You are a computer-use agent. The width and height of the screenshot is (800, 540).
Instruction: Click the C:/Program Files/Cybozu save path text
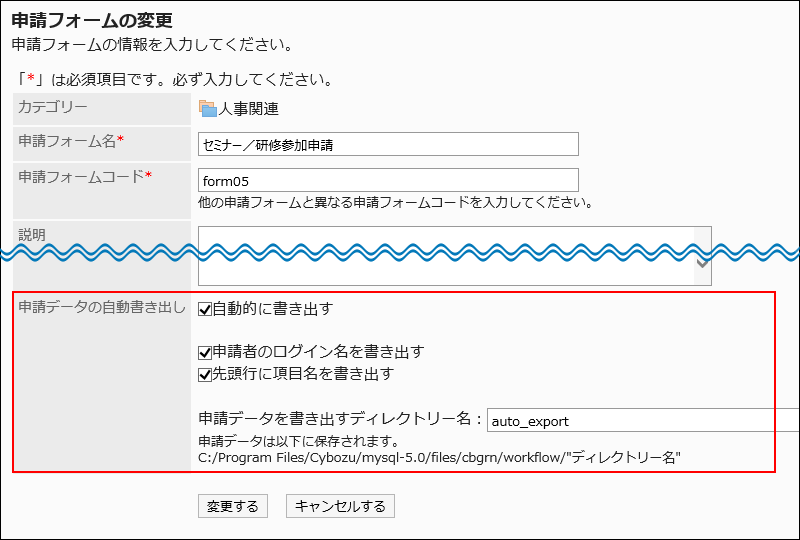(x=439, y=457)
